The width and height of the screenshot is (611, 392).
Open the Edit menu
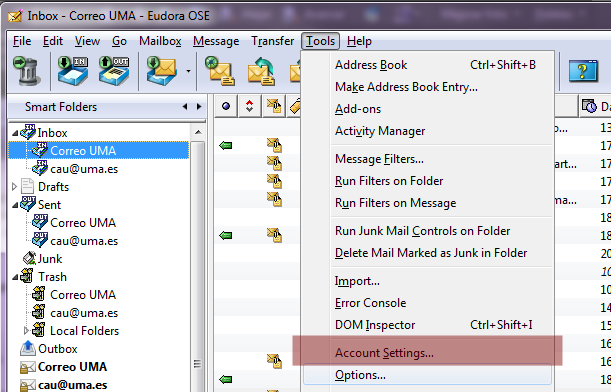pyautogui.click(x=53, y=41)
